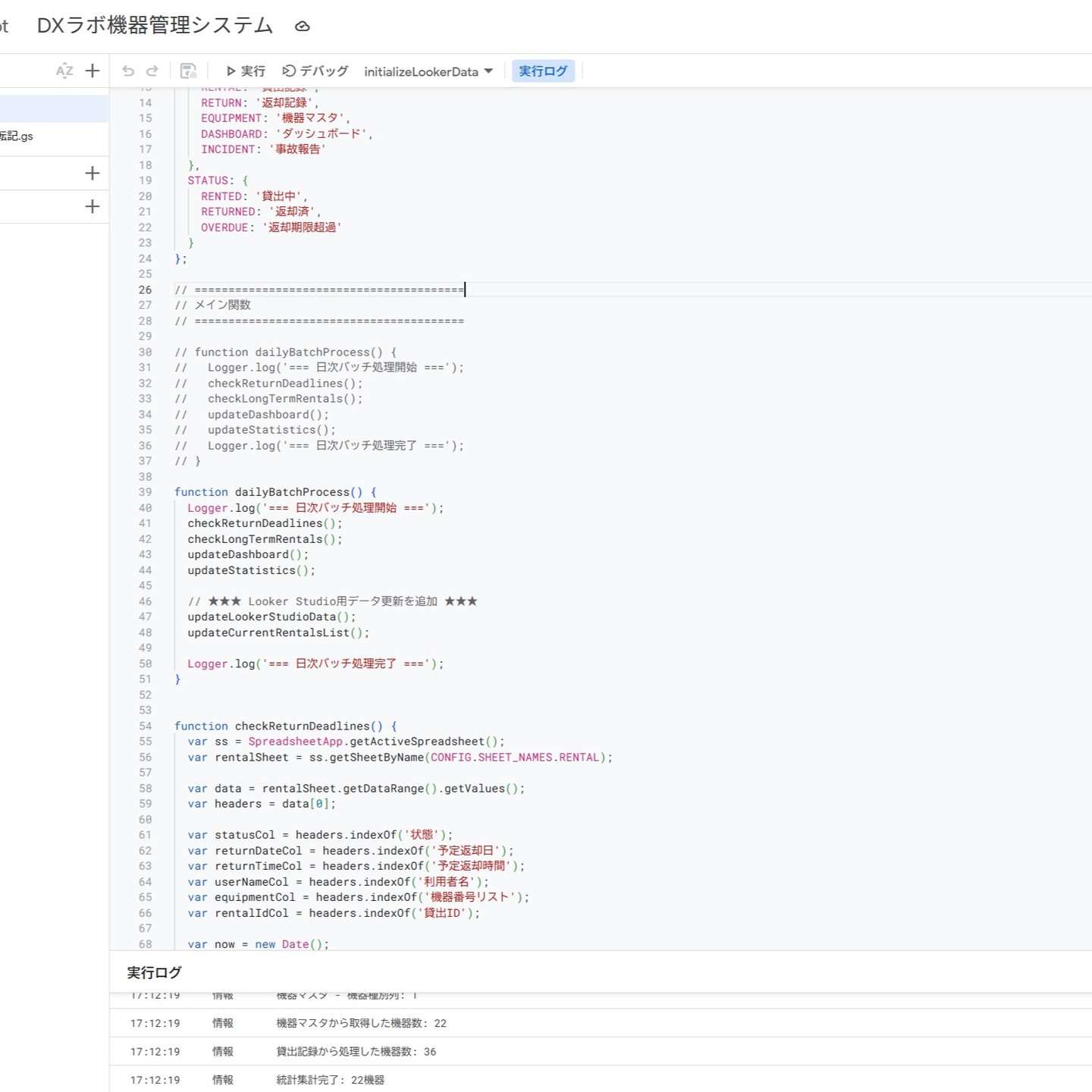Check the cloud save status icon beside the title

[x=303, y=26]
